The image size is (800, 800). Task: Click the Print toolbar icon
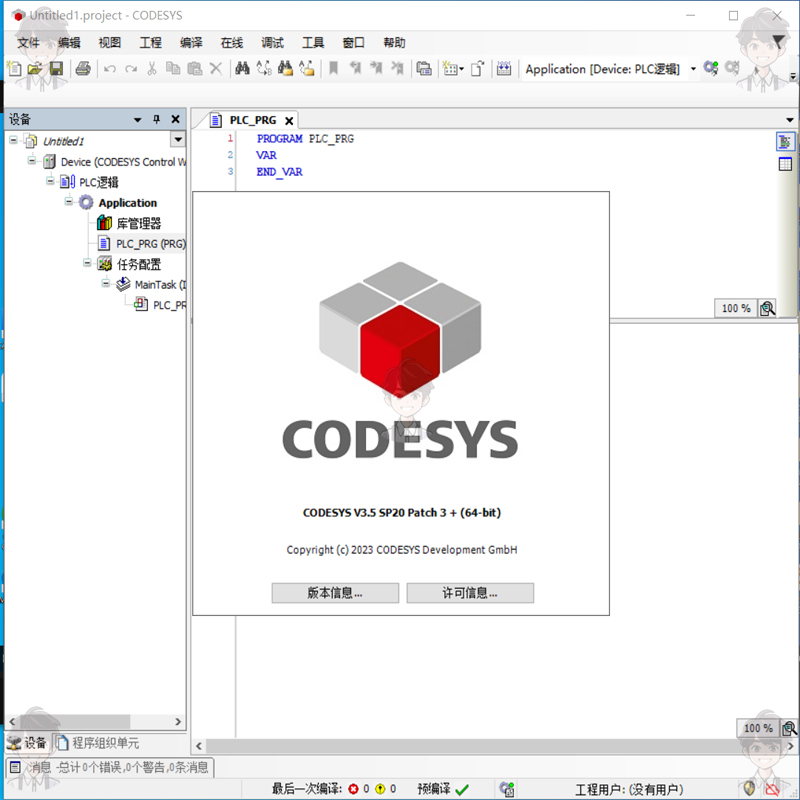(x=83, y=68)
